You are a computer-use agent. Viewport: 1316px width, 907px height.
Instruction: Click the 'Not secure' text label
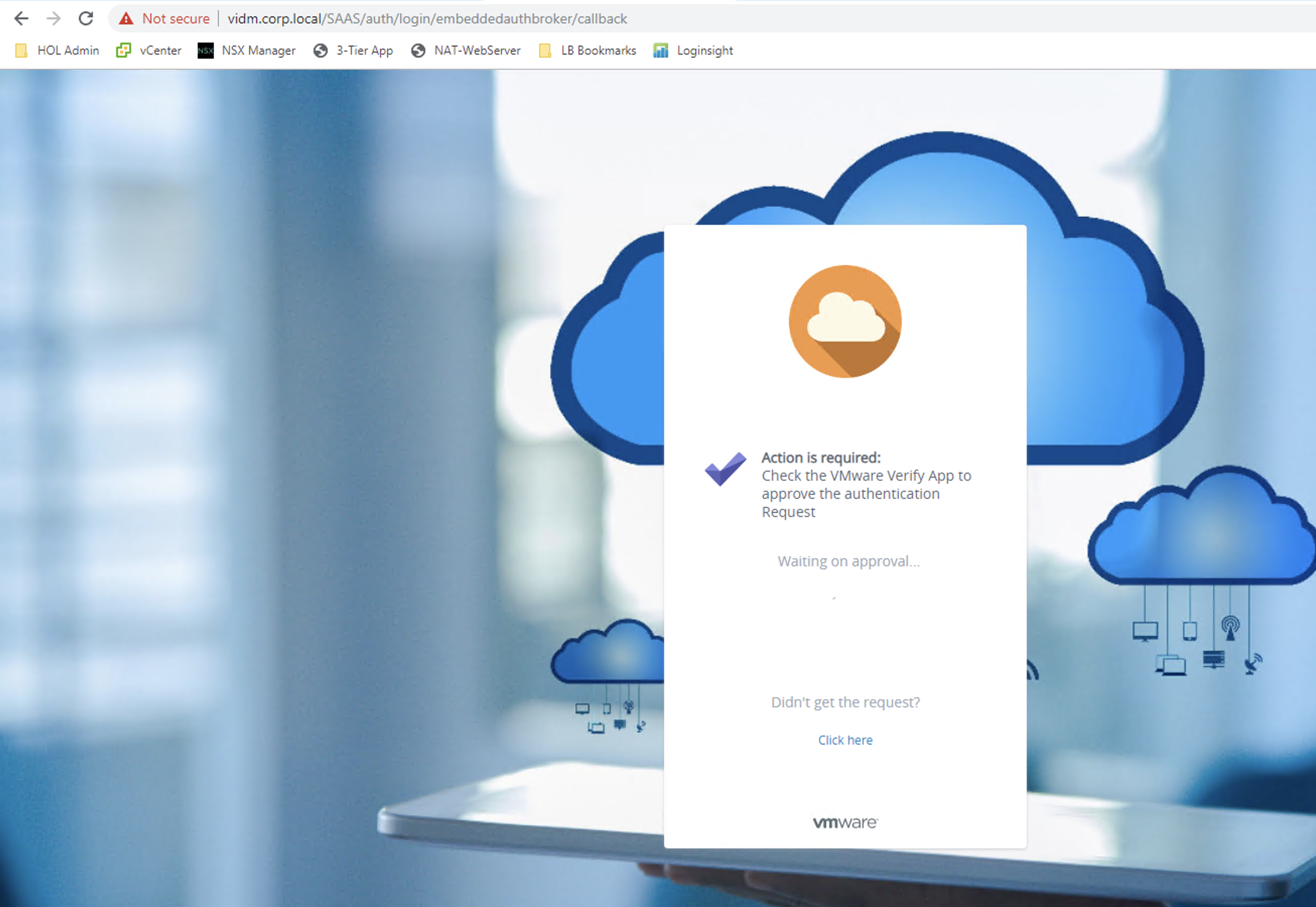(x=175, y=19)
